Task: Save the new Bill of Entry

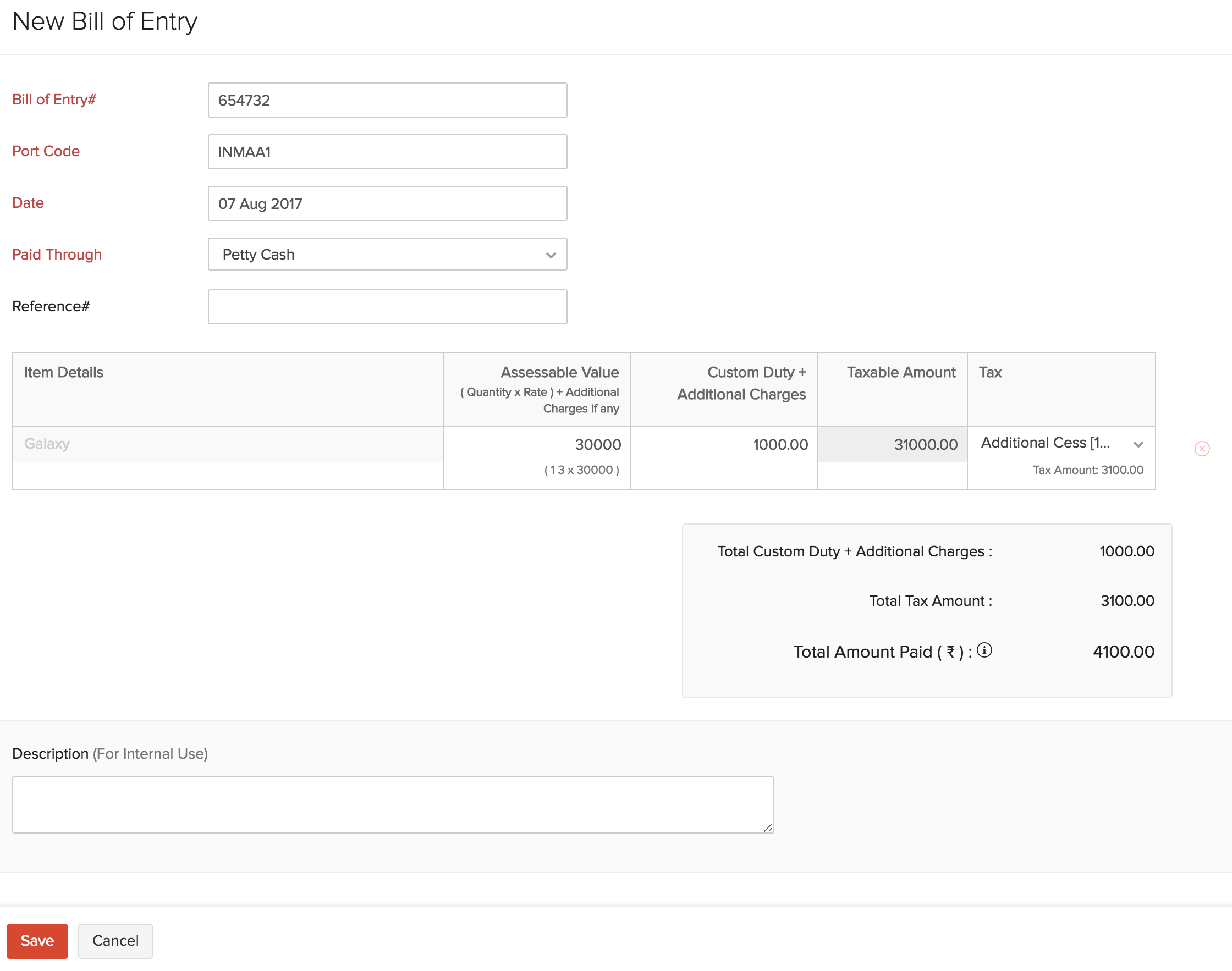Action: (x=37, y=941)
